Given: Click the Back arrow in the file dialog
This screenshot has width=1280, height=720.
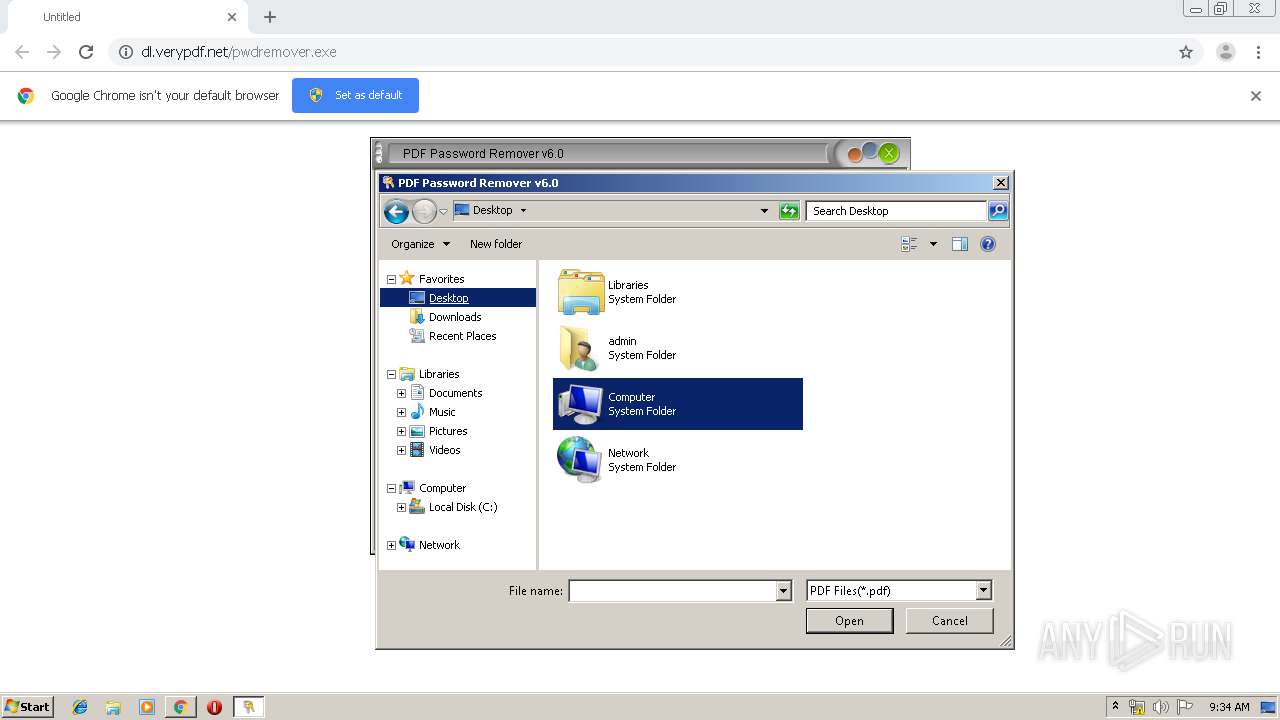Looking at the screenshot, I should [x=396, y=211].
